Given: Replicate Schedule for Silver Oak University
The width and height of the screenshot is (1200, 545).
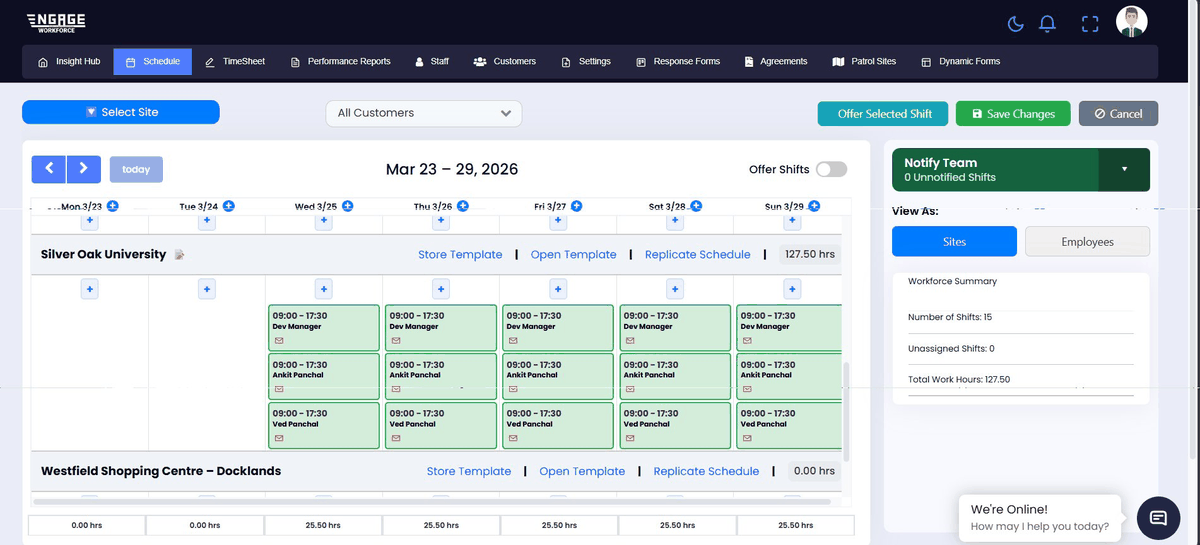Looking at the screenshot, I should [697, 255].
